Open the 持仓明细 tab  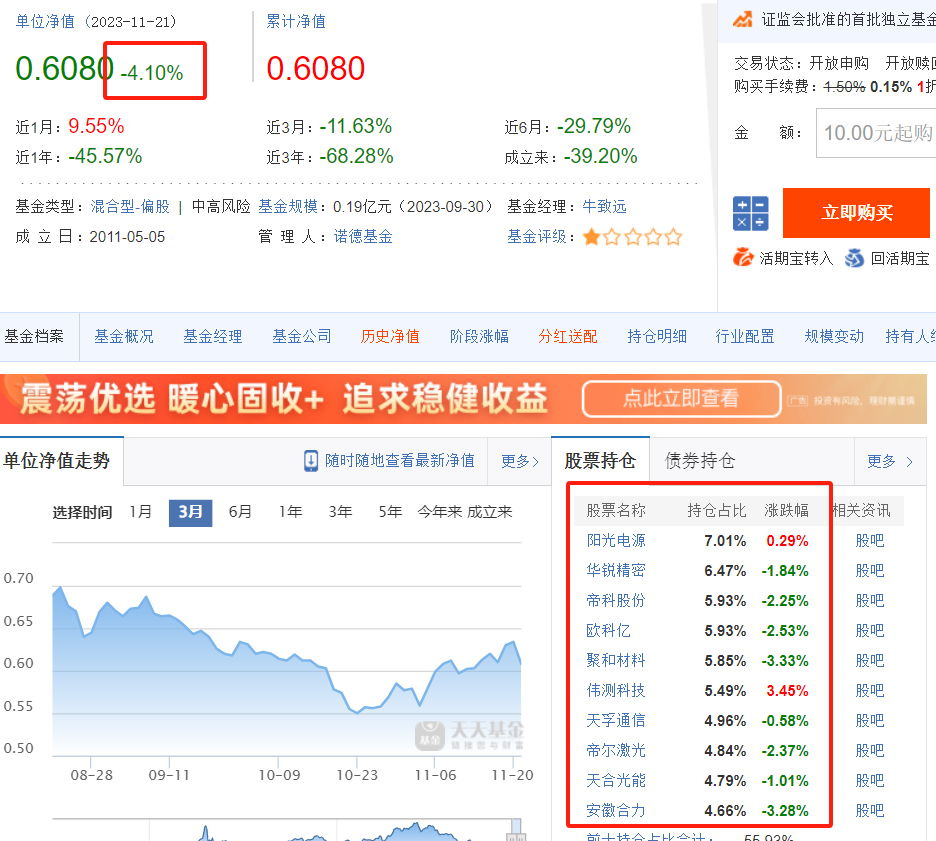pyautogui.click(x=657, y=337)
